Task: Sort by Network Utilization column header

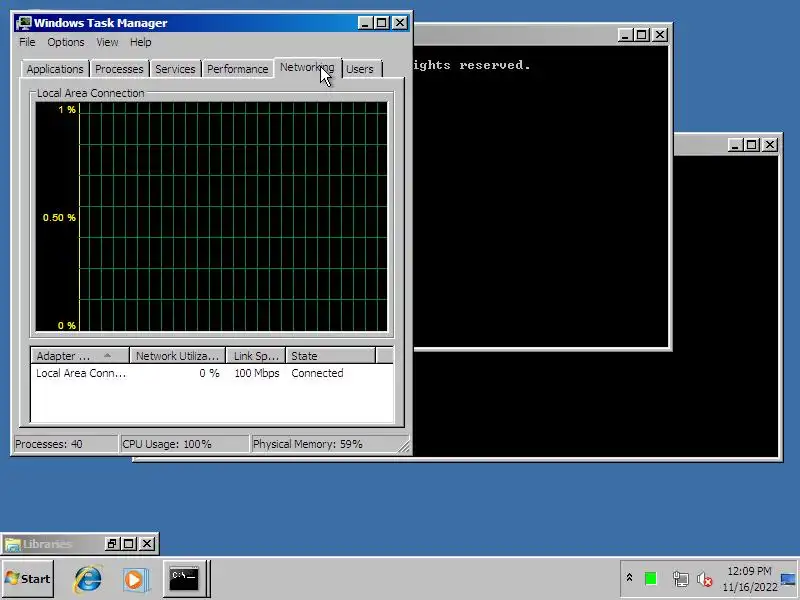Action: click(177, 356)
